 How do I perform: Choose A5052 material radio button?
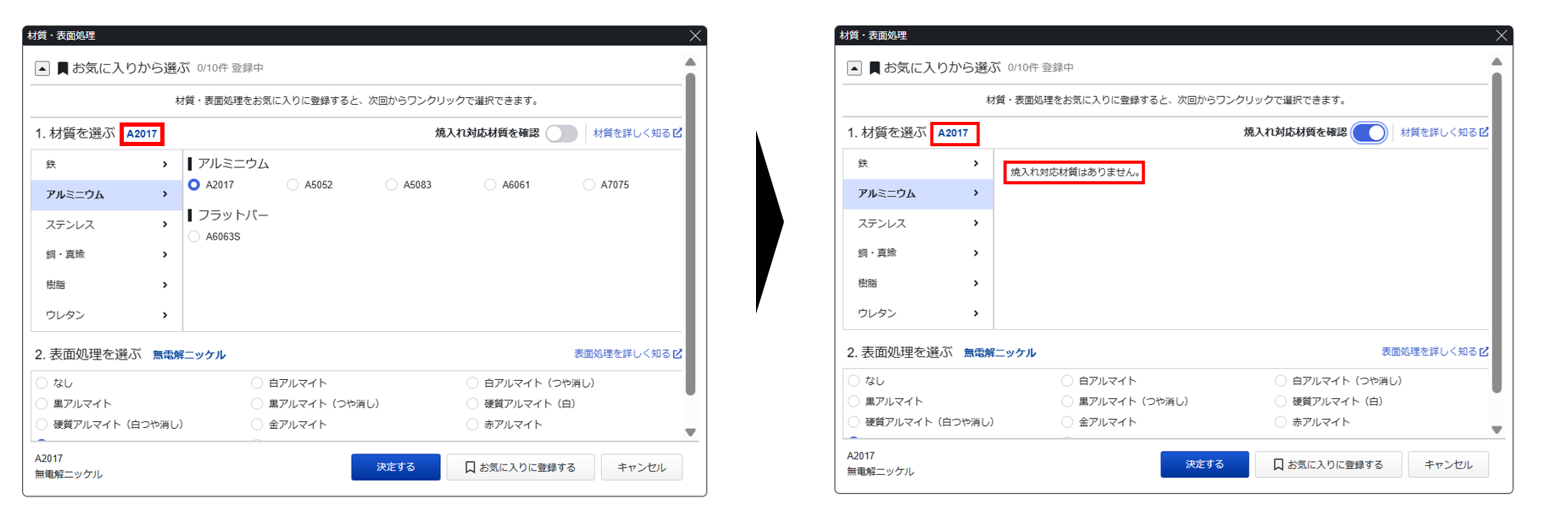292,185
